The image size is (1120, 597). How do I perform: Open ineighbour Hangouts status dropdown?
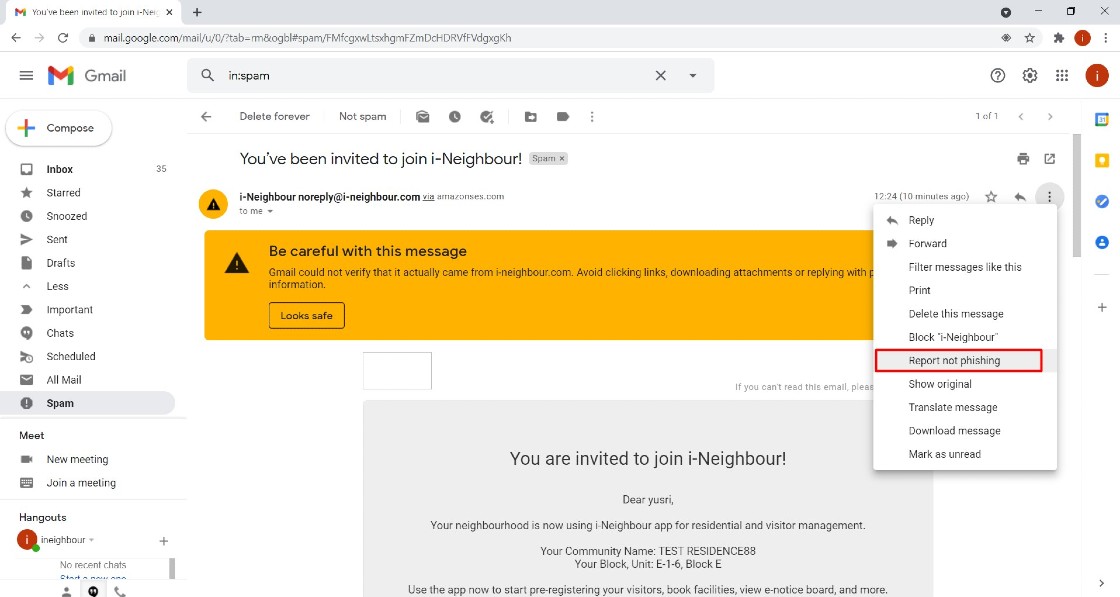[91, 540]
